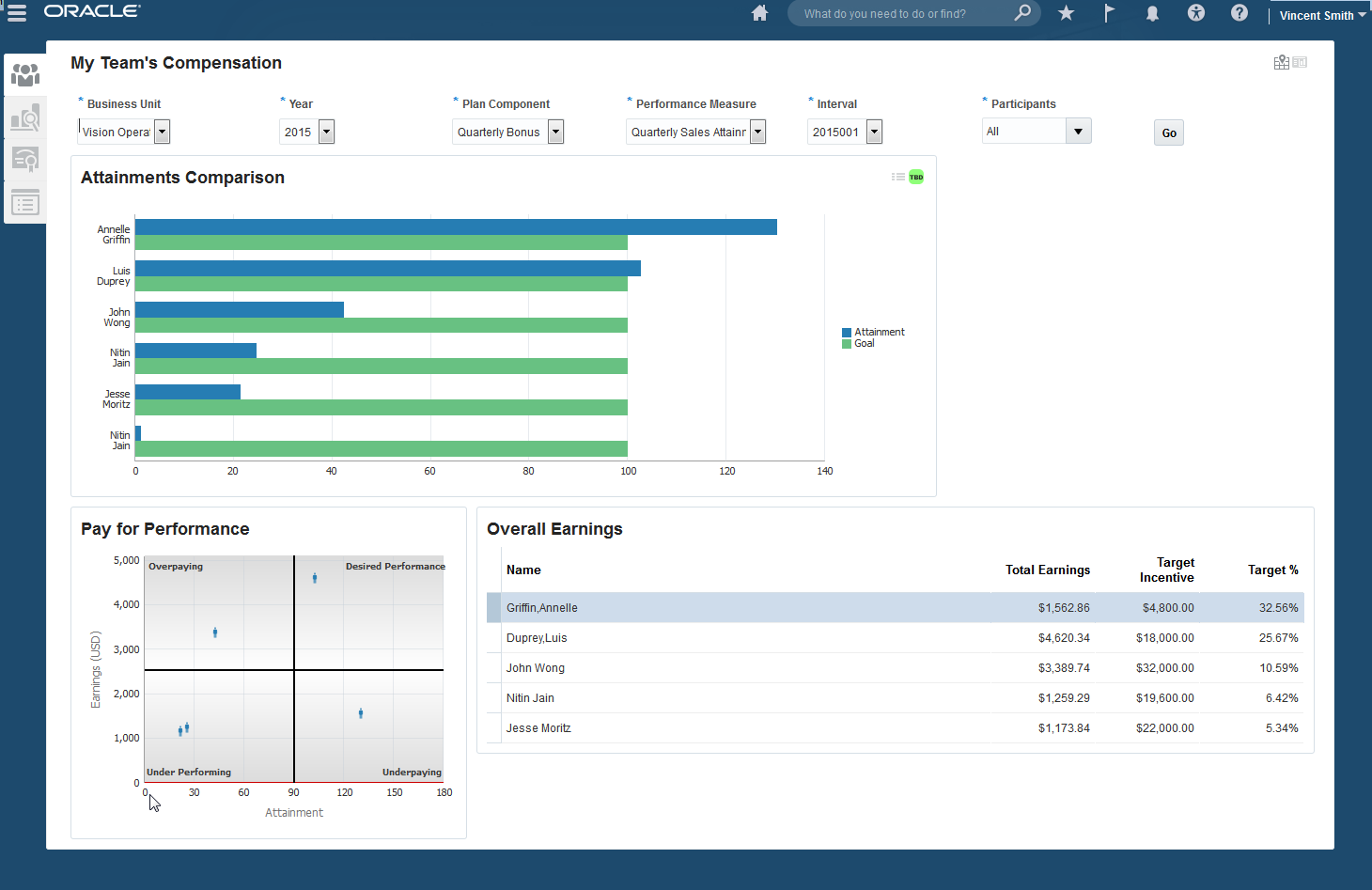Click the Watchlist flag icon
This screenshot has height=890, width=1372.
pos(1109,13)
